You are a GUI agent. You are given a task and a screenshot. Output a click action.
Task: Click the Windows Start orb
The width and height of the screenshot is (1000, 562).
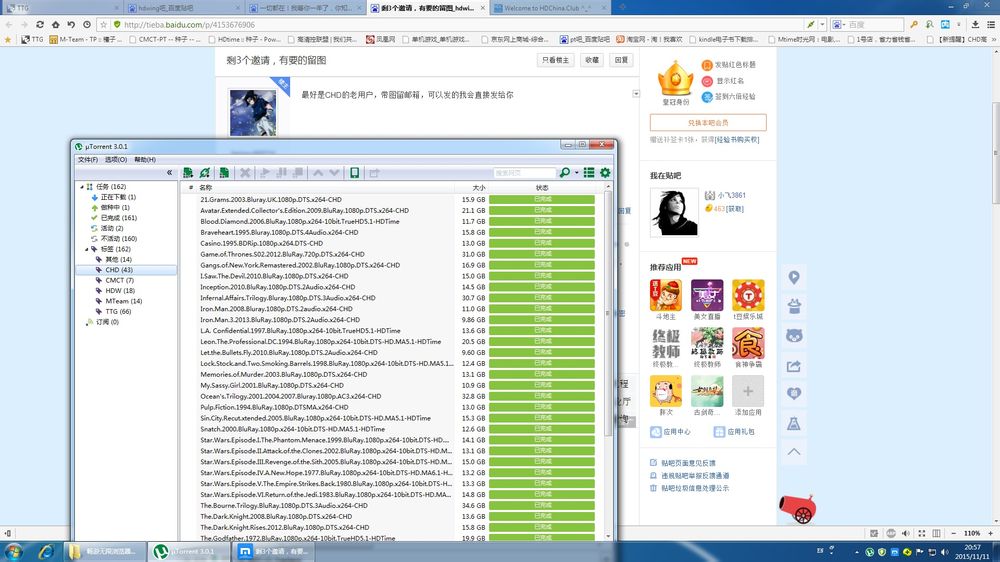click(14, 551)
